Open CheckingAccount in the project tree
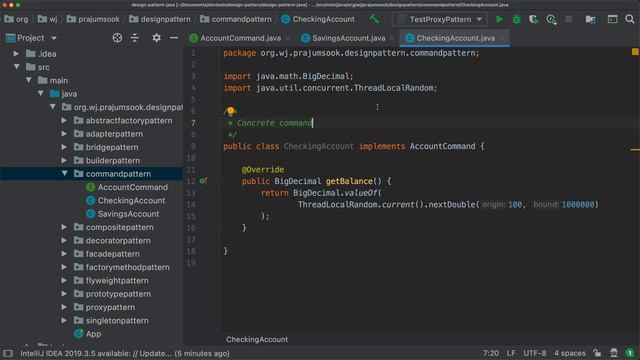The image size is (640, 360). tap(131, 200)
